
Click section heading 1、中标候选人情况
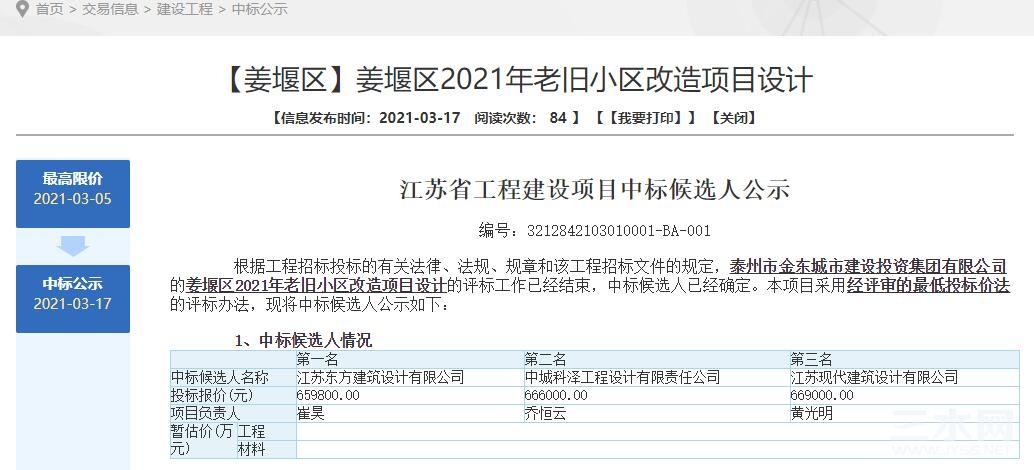pos(303,341)
